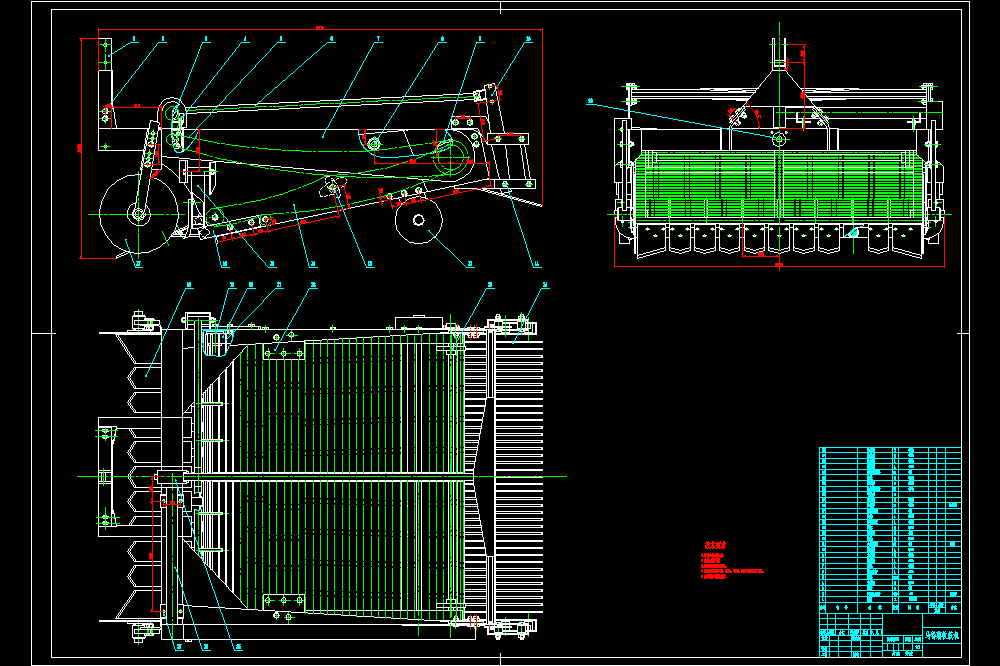Click the small rear support wheel
The image size is (1000, 666).
pos(418,220)
